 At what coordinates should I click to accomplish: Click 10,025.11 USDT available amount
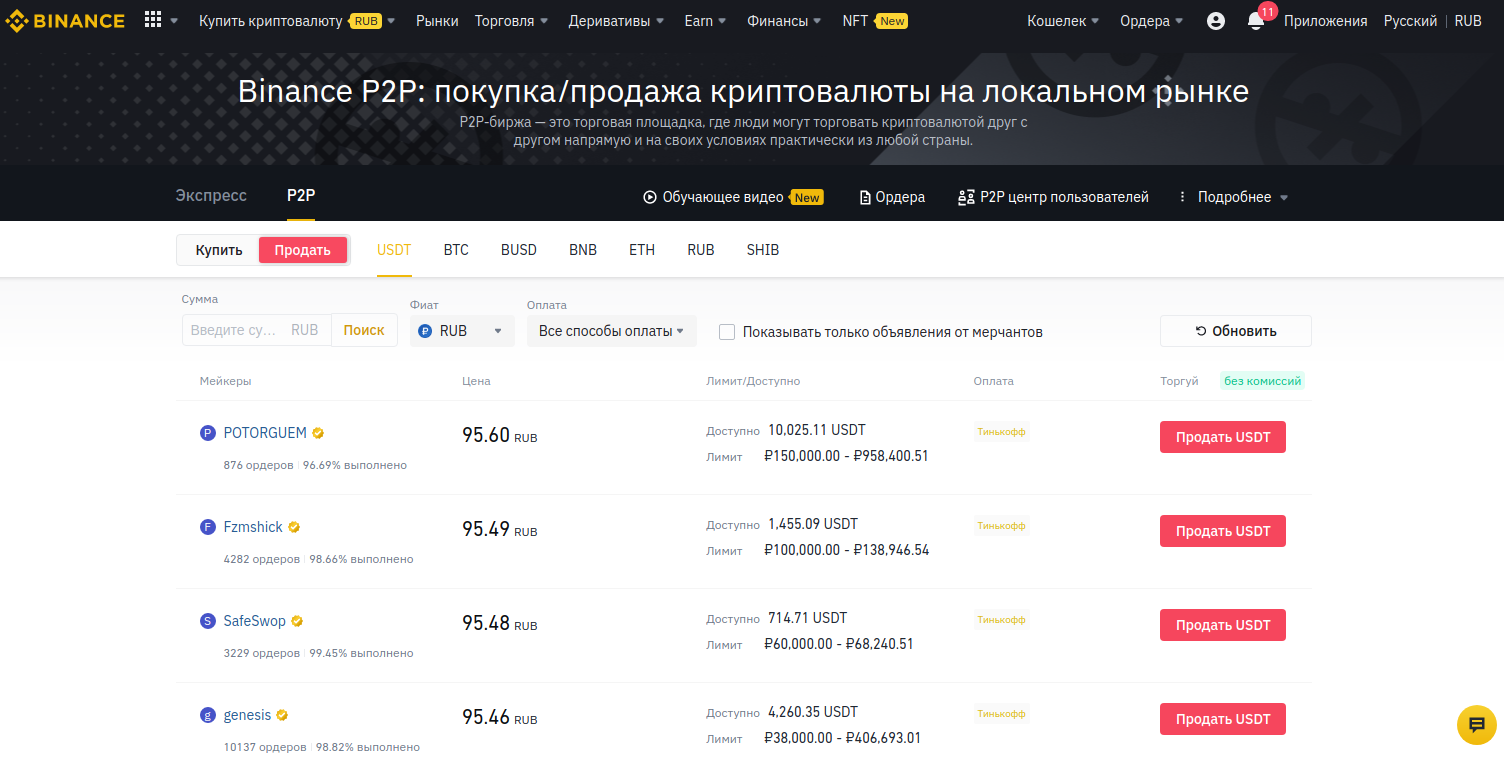[817, 430]
